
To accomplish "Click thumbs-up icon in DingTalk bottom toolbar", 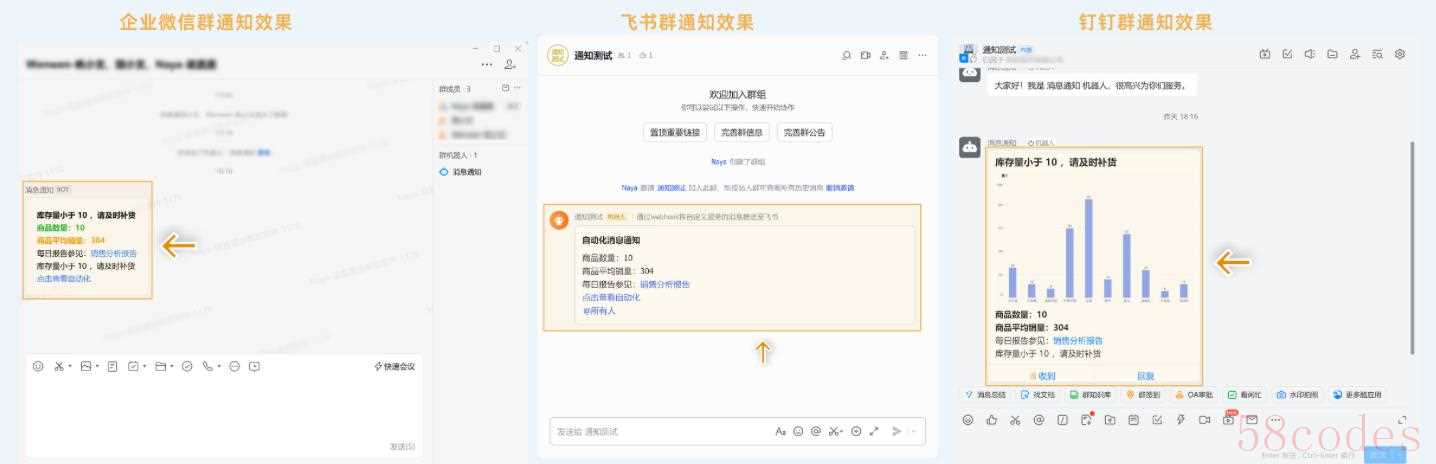I will pyautogui.click(x=992, y=420).
